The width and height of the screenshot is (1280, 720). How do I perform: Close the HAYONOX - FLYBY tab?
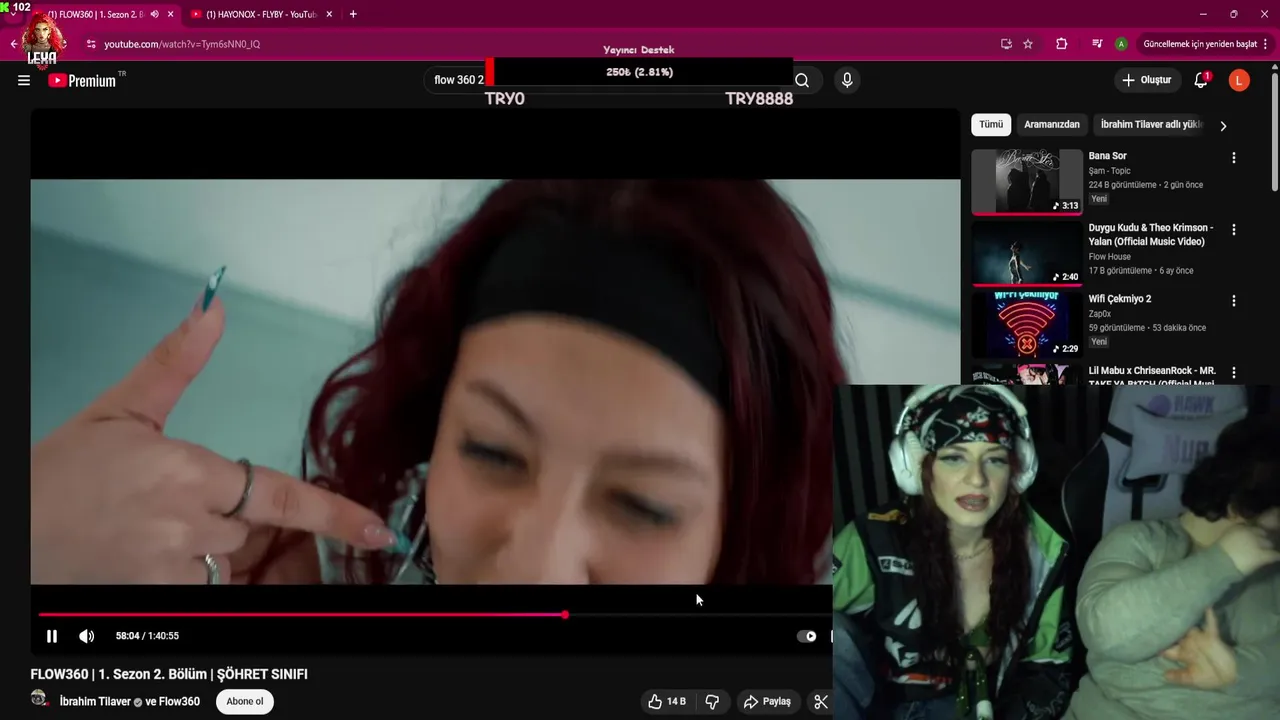pyautogui.click(x=329, y=15)
